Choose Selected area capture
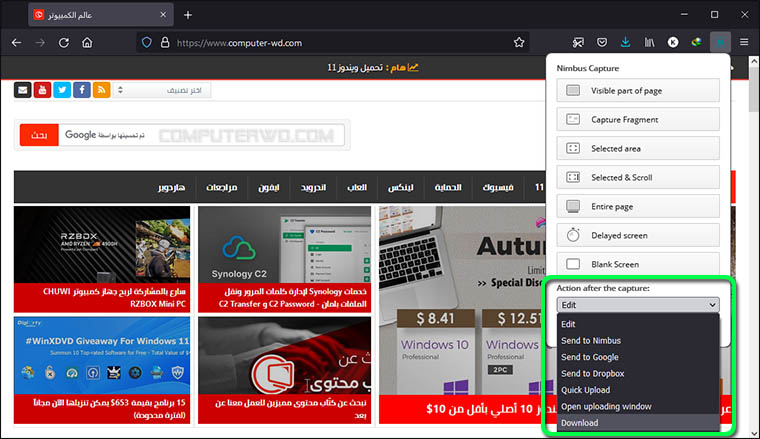This screenshot has height=439, width=760. click(x=638, y=148)
